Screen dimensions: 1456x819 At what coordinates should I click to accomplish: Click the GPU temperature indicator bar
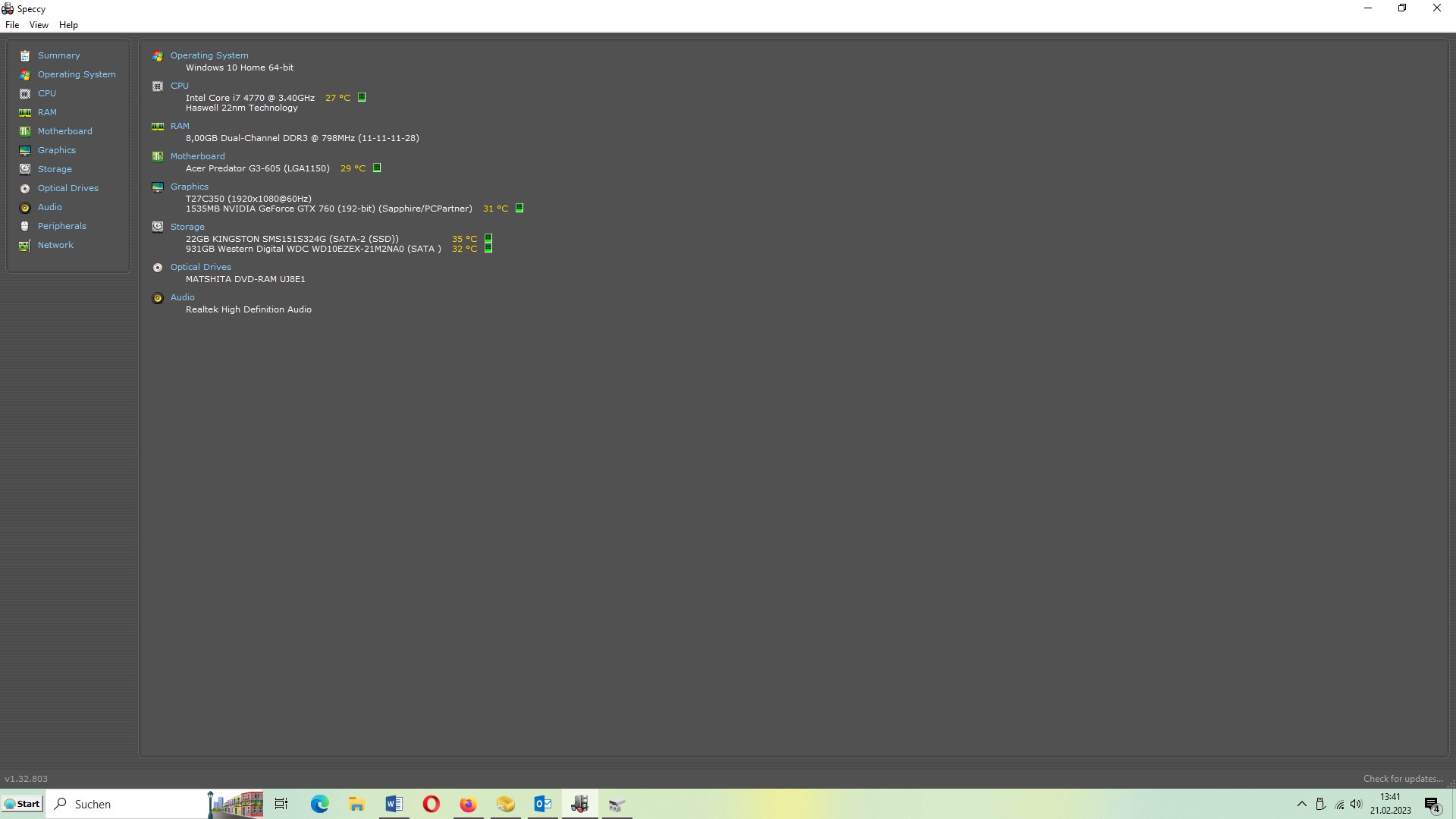[519, 209]
